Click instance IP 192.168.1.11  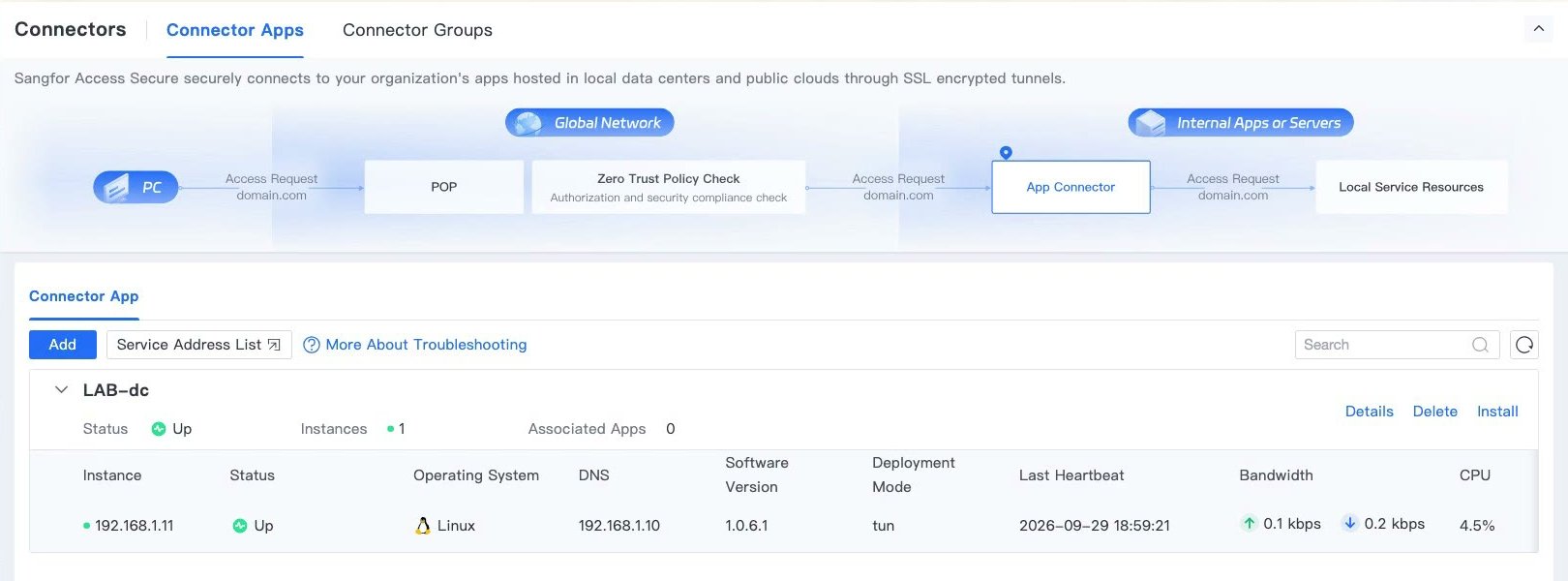point(135,526)
